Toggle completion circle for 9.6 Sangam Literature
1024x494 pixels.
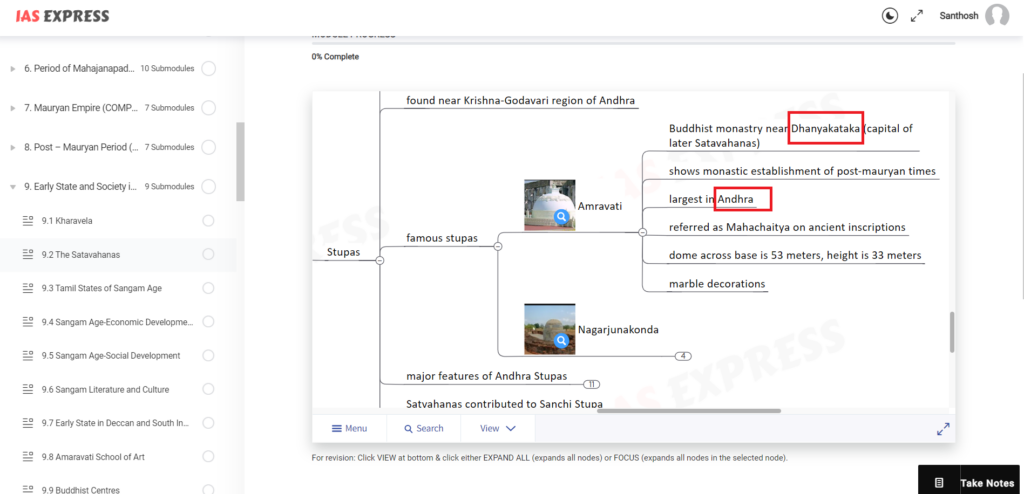pyautogui.click(x=208, y=389)
